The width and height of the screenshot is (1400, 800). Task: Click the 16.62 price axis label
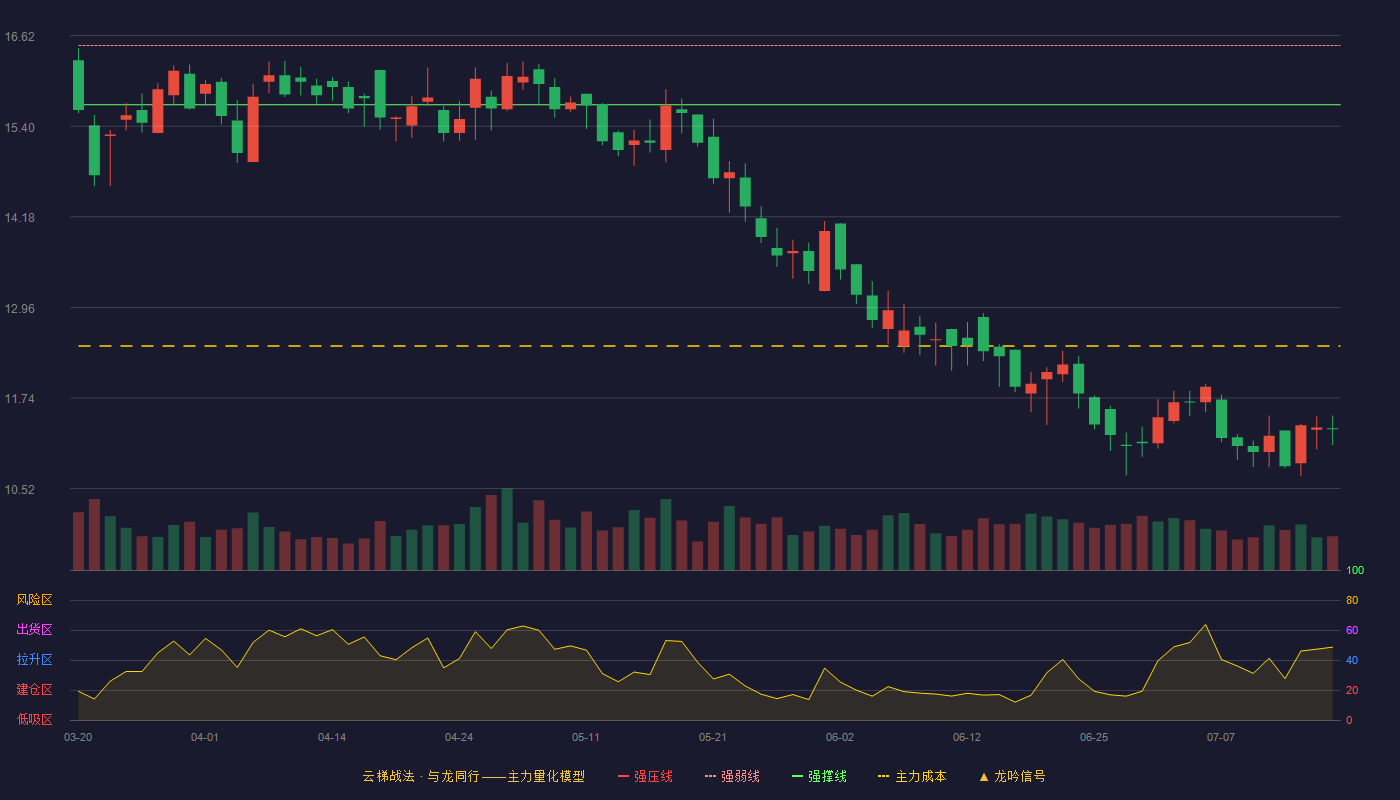tap(19, 37)
